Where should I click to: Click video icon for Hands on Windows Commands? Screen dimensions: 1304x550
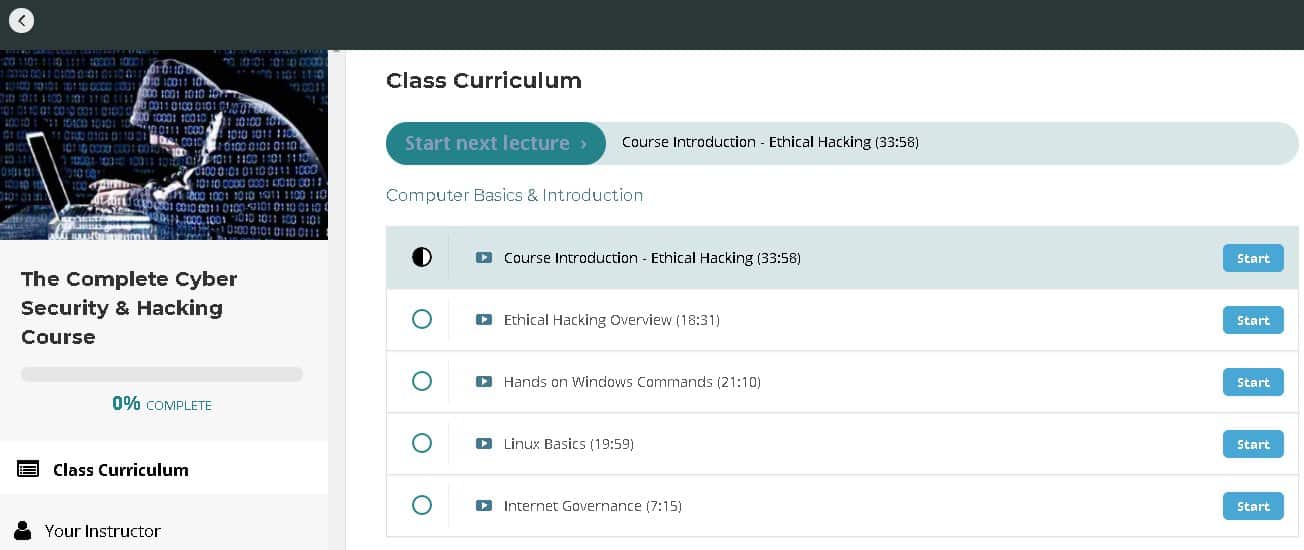(x=484, y=382)
